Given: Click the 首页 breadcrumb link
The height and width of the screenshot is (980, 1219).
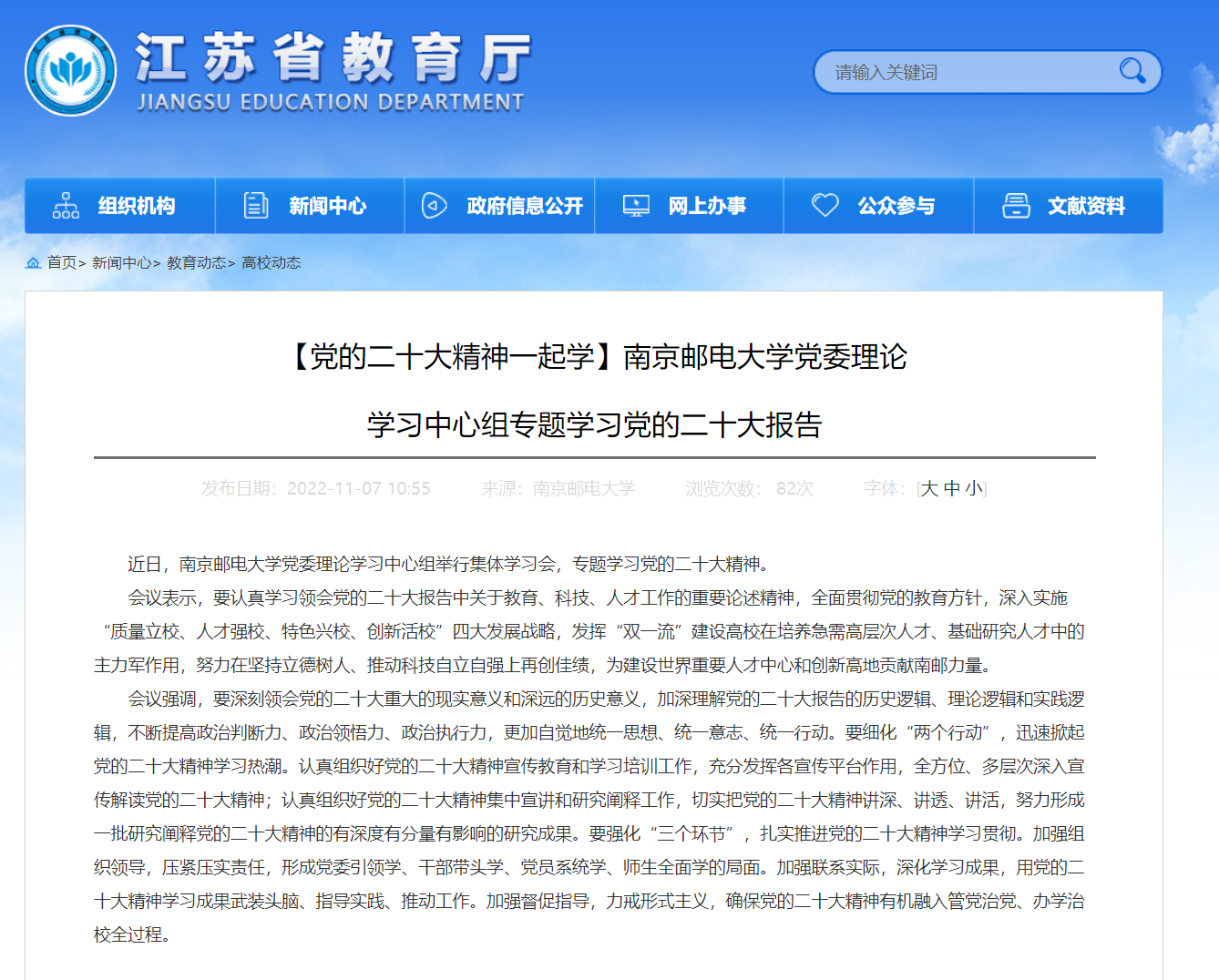Looking at the screenshot, I should click(62, 263).
